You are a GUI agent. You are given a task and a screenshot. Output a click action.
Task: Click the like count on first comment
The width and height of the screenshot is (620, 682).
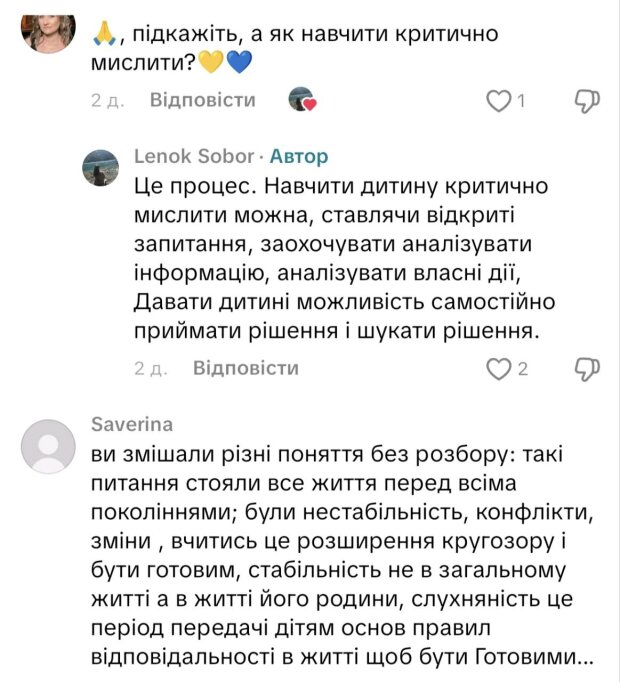pyautogui.click(x=521, y=101)
